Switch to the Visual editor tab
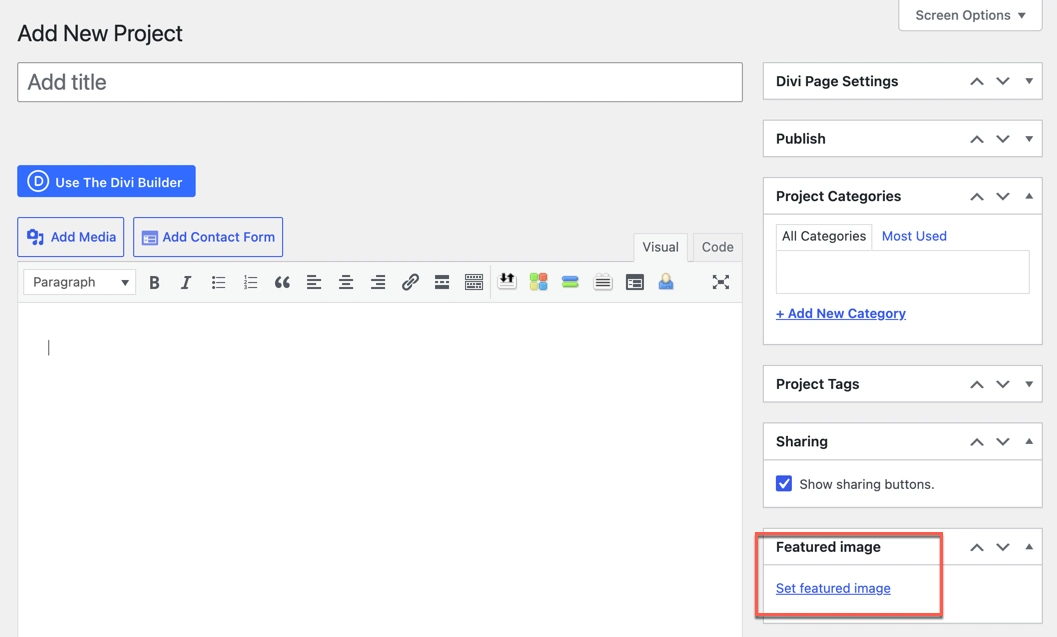Image resolution: width=1057 pixels, height=637 pixels. click(661, 247)
